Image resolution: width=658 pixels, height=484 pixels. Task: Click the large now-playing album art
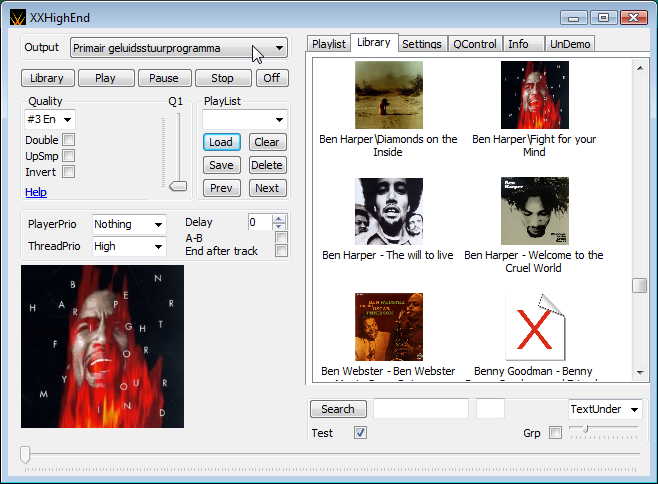102,346
